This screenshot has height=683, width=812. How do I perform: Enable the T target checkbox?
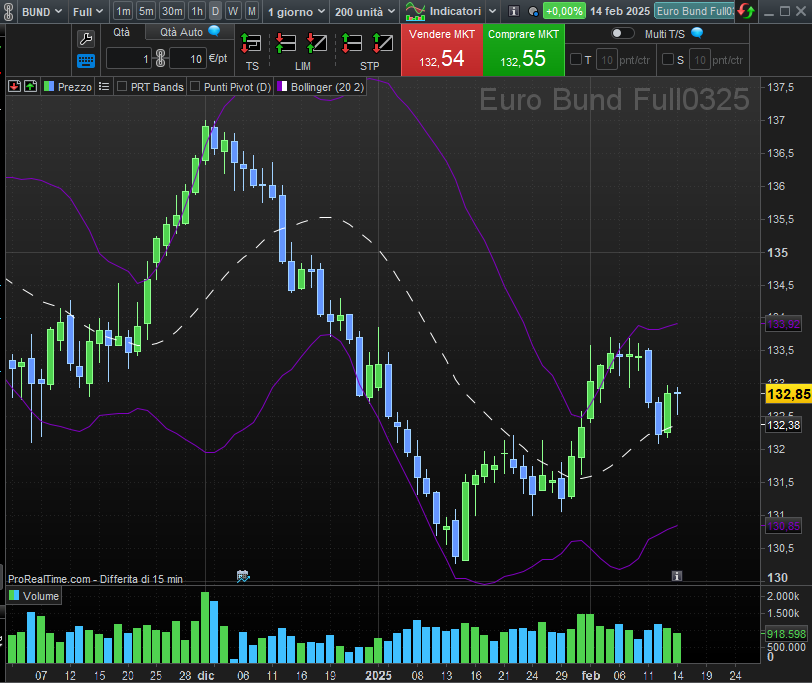pos(576,60)
